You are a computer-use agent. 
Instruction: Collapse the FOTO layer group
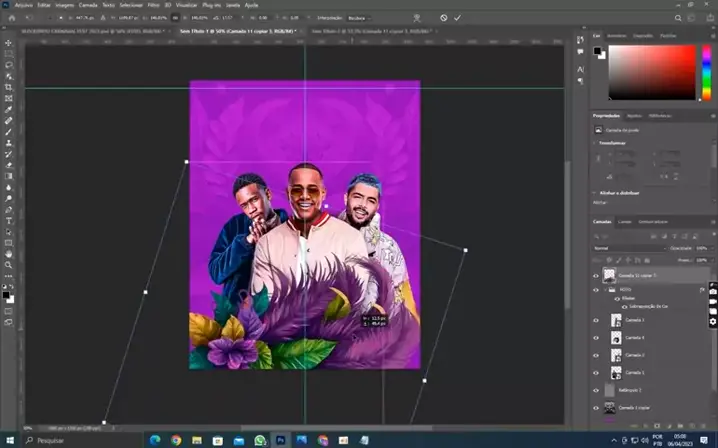click(607, 289)
